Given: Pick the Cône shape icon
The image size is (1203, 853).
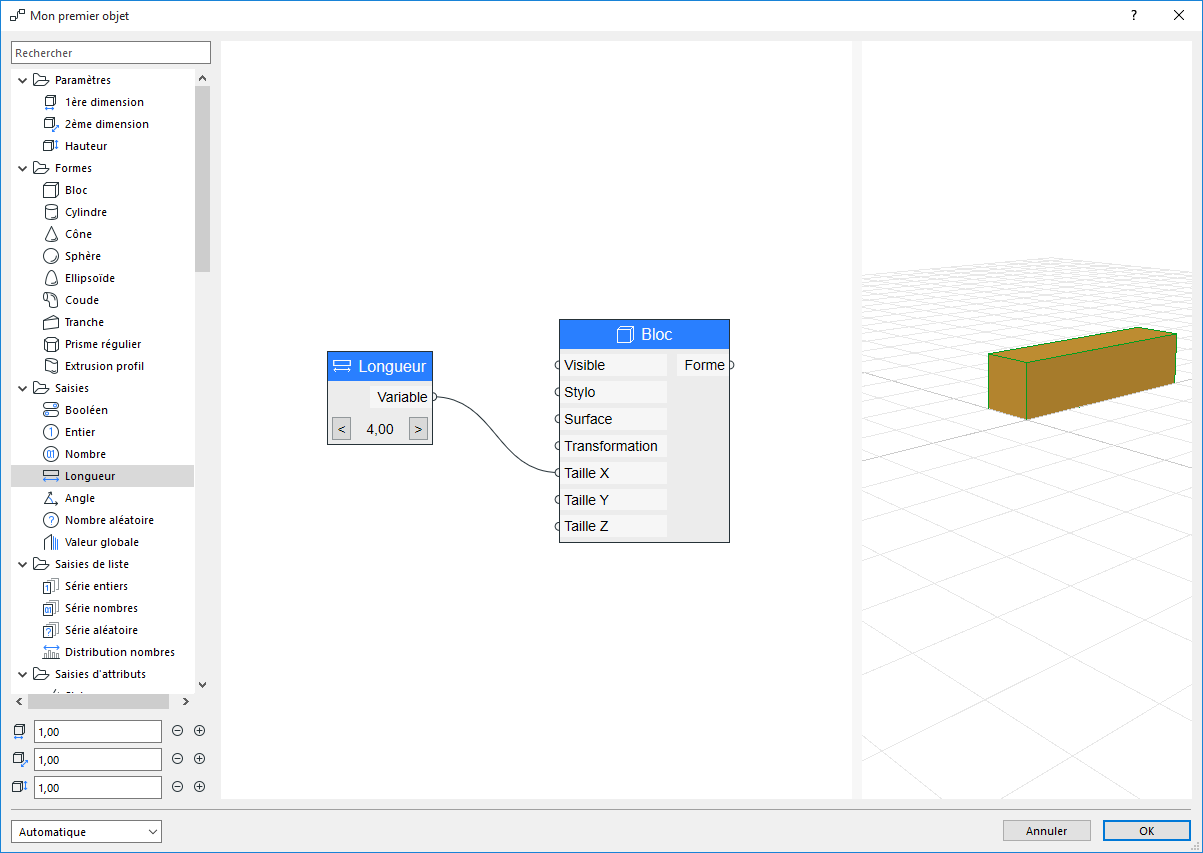Looking at the screenshot, I should (x=51, y=234).
